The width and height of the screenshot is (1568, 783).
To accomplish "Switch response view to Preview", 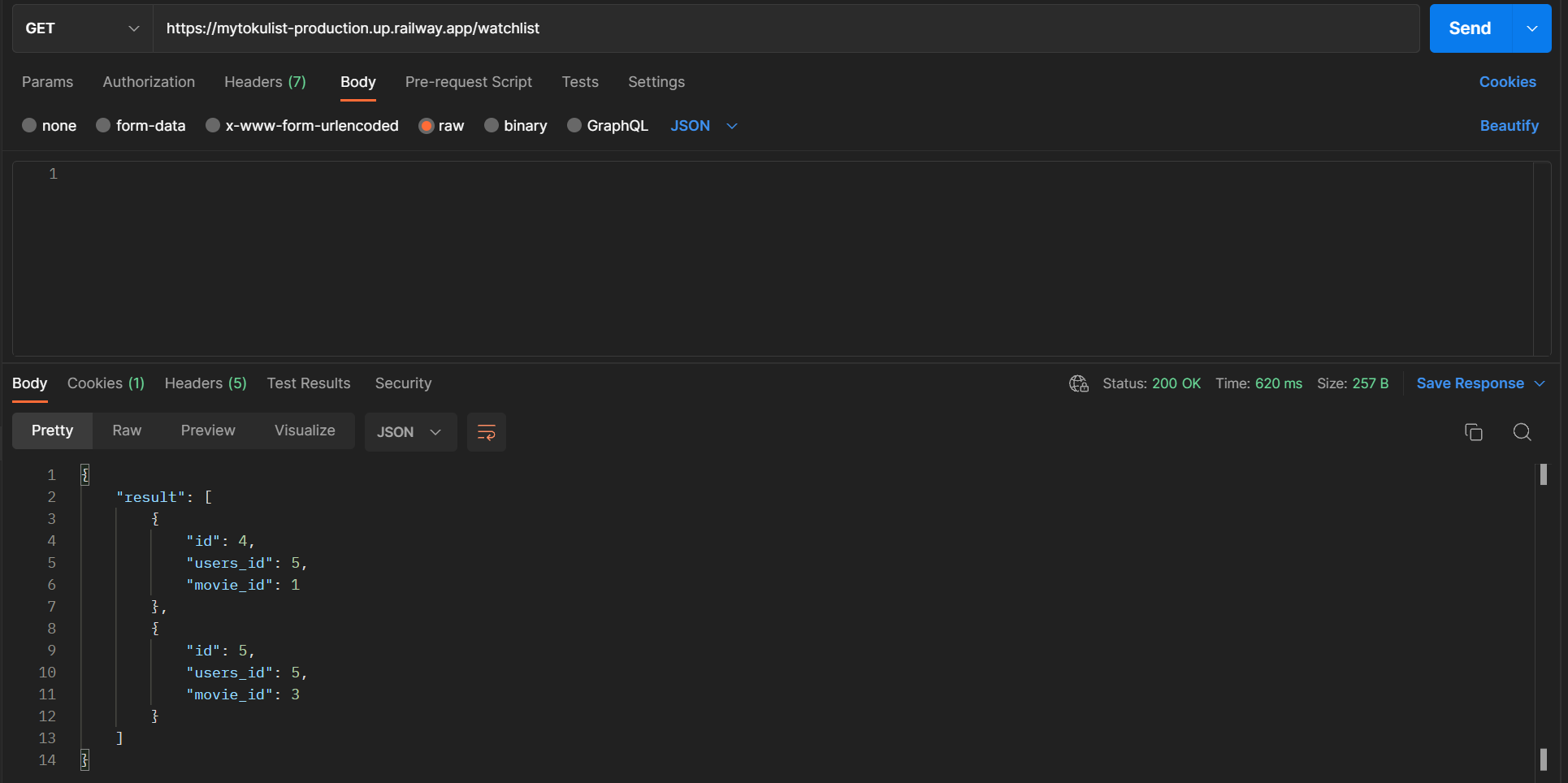I will [208, 430].
